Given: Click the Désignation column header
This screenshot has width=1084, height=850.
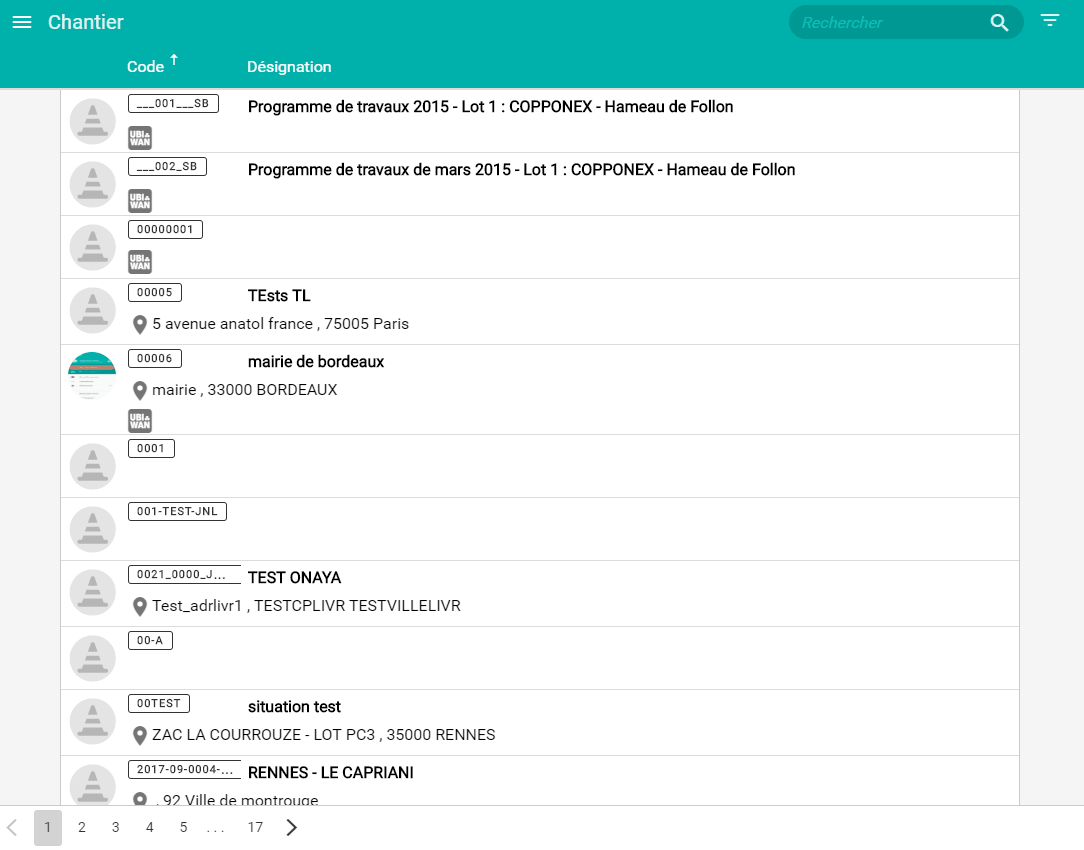Looking at the screenshot, I should (x=289, y=67).
